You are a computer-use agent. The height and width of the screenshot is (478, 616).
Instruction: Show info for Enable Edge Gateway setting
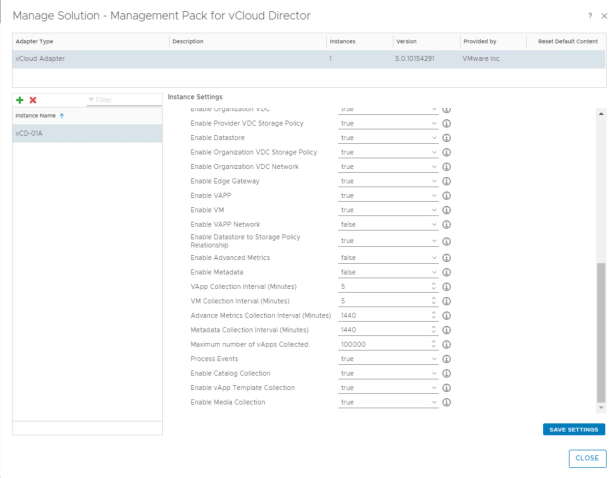click(x=447, y=181)
